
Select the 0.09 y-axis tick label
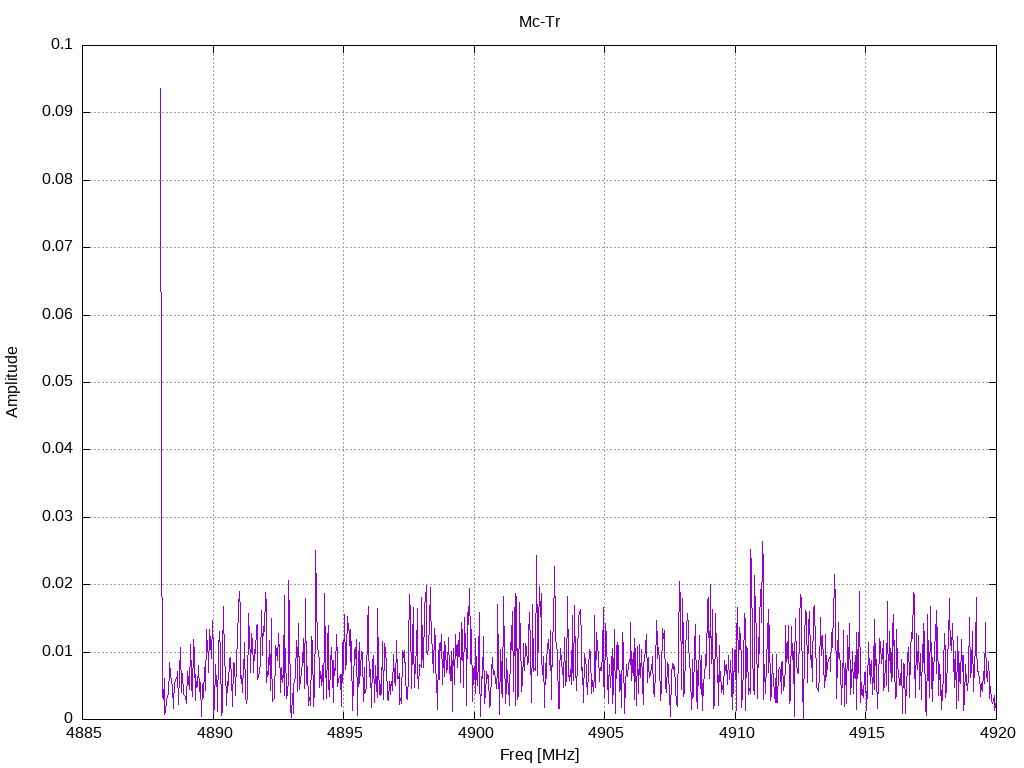point(57,112)
